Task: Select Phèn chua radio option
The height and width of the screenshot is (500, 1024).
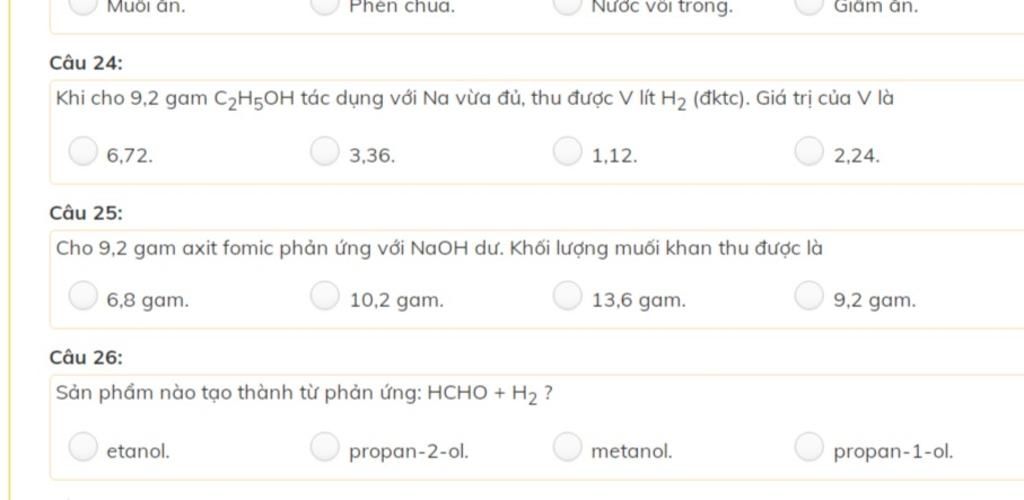Action: (x=325, y=5)
